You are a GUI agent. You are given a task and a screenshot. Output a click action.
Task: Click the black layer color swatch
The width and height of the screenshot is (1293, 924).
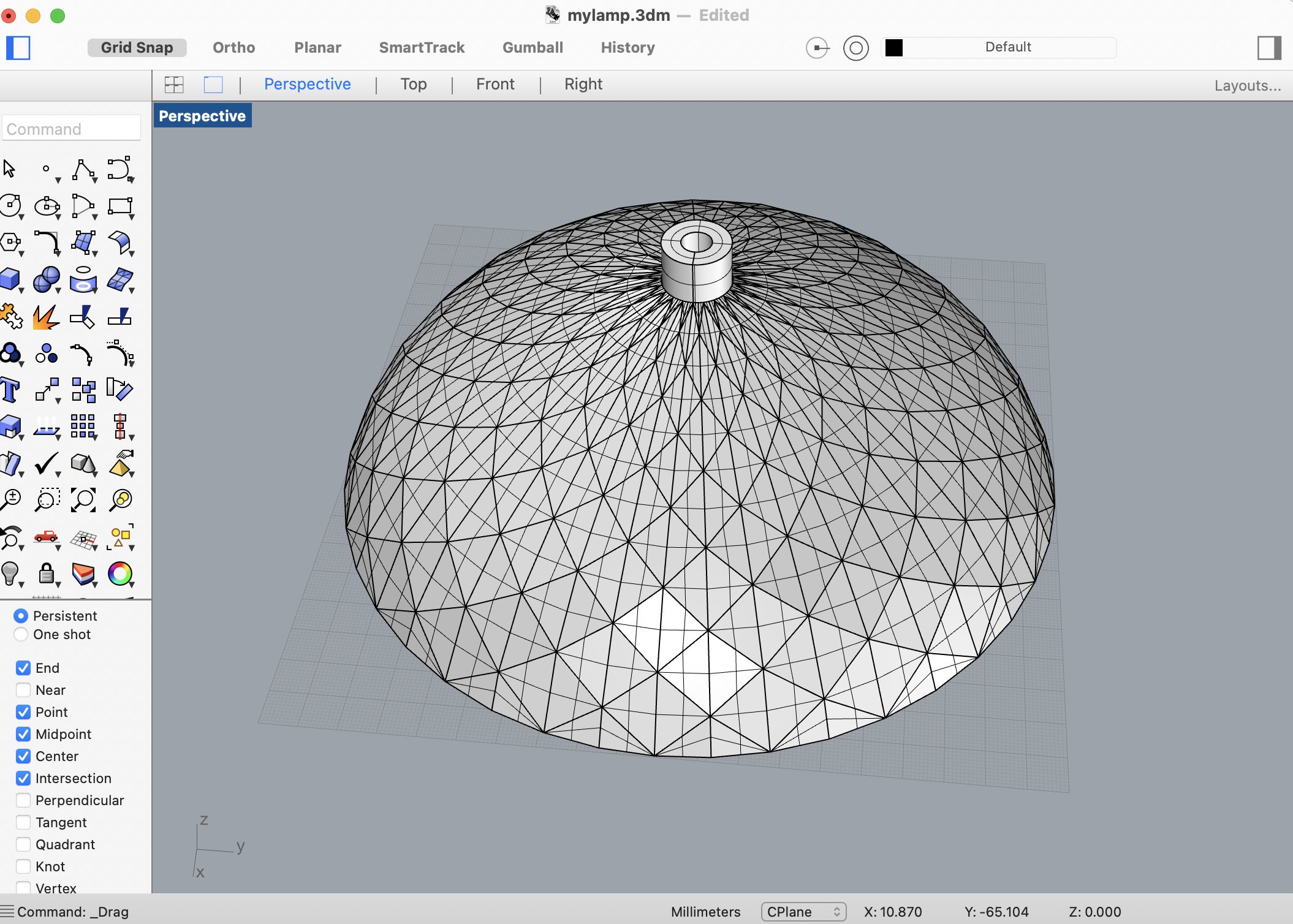894,47
